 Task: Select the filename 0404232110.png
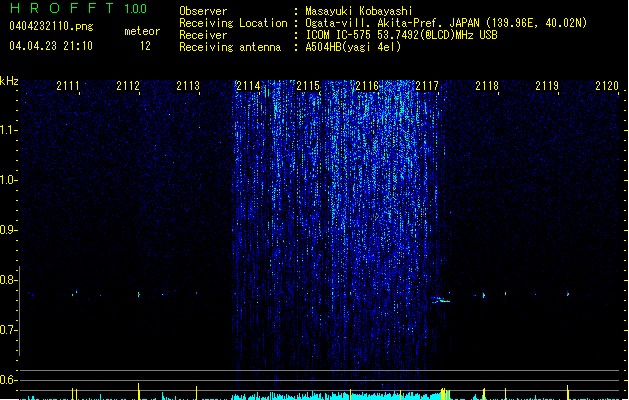click(x=51, y=26)
